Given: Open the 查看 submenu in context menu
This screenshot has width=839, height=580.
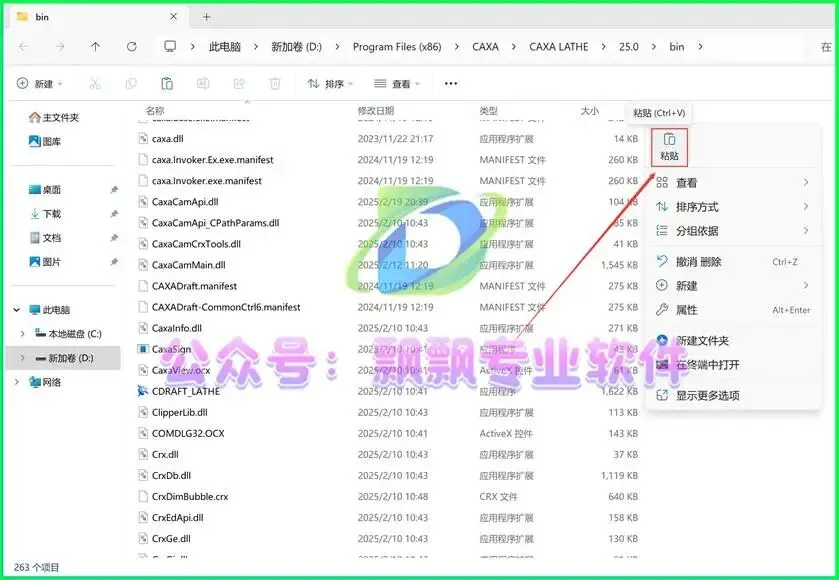Looking at the screenshot, I should (x=733, y=183).
